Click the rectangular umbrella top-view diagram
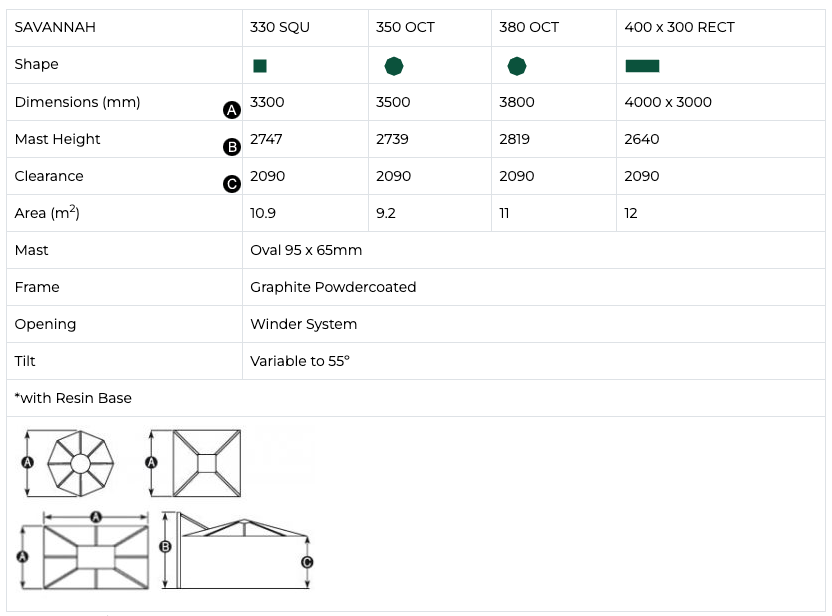Image resolution: width=832 pixels, height=616 pixels. 96,555
